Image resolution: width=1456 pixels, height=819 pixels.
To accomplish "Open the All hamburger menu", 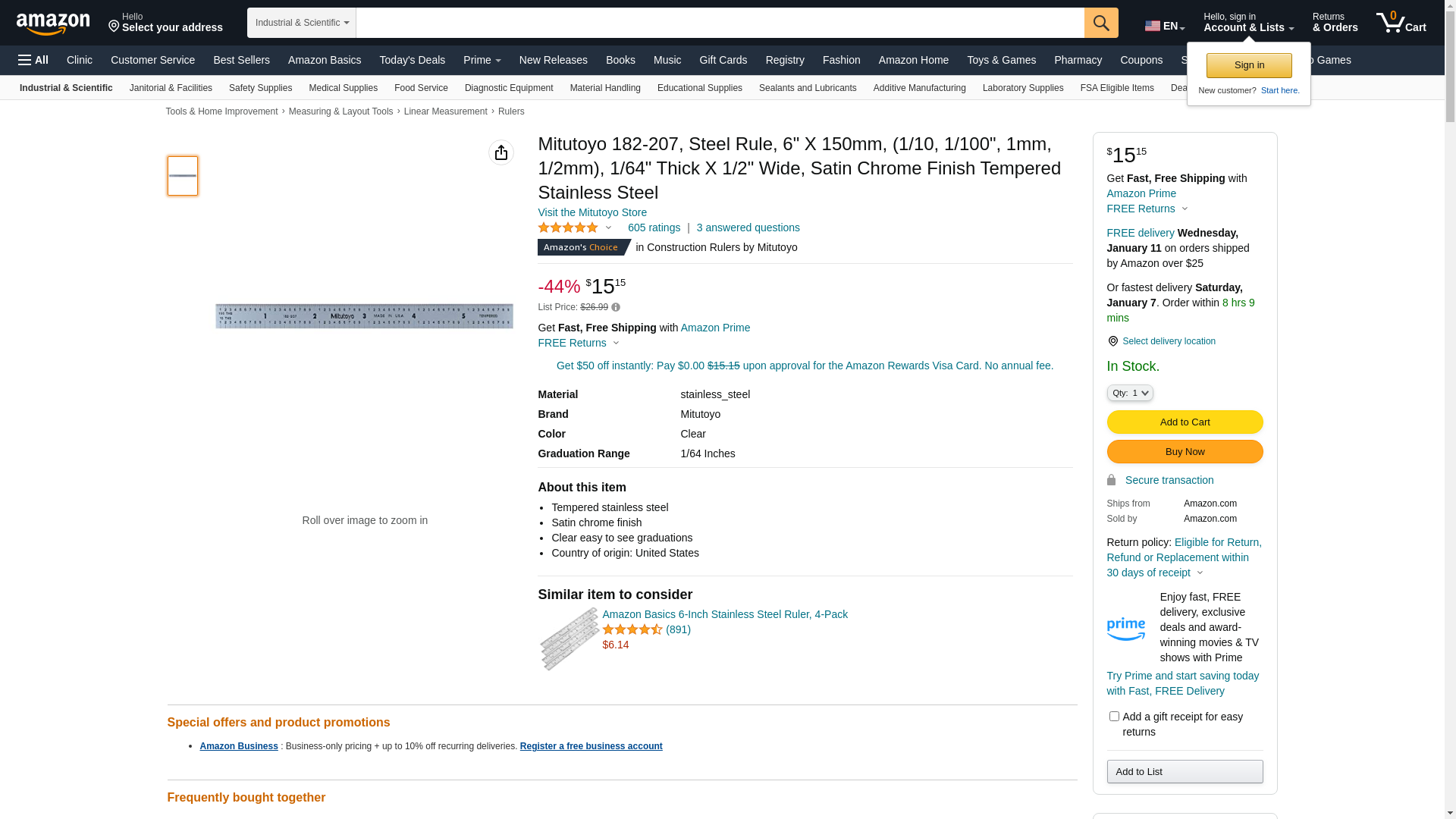I will [33, 60].
